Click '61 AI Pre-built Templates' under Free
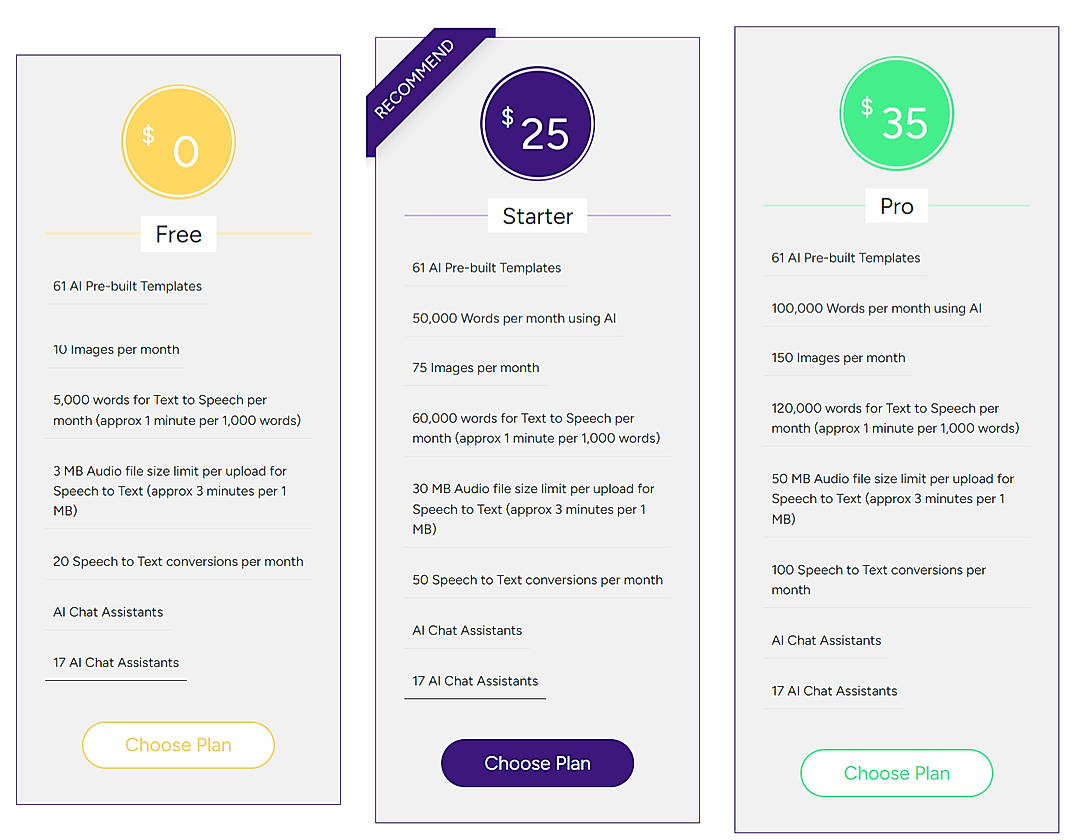Viewport: 1070px width, 840px height. [128, 286]
